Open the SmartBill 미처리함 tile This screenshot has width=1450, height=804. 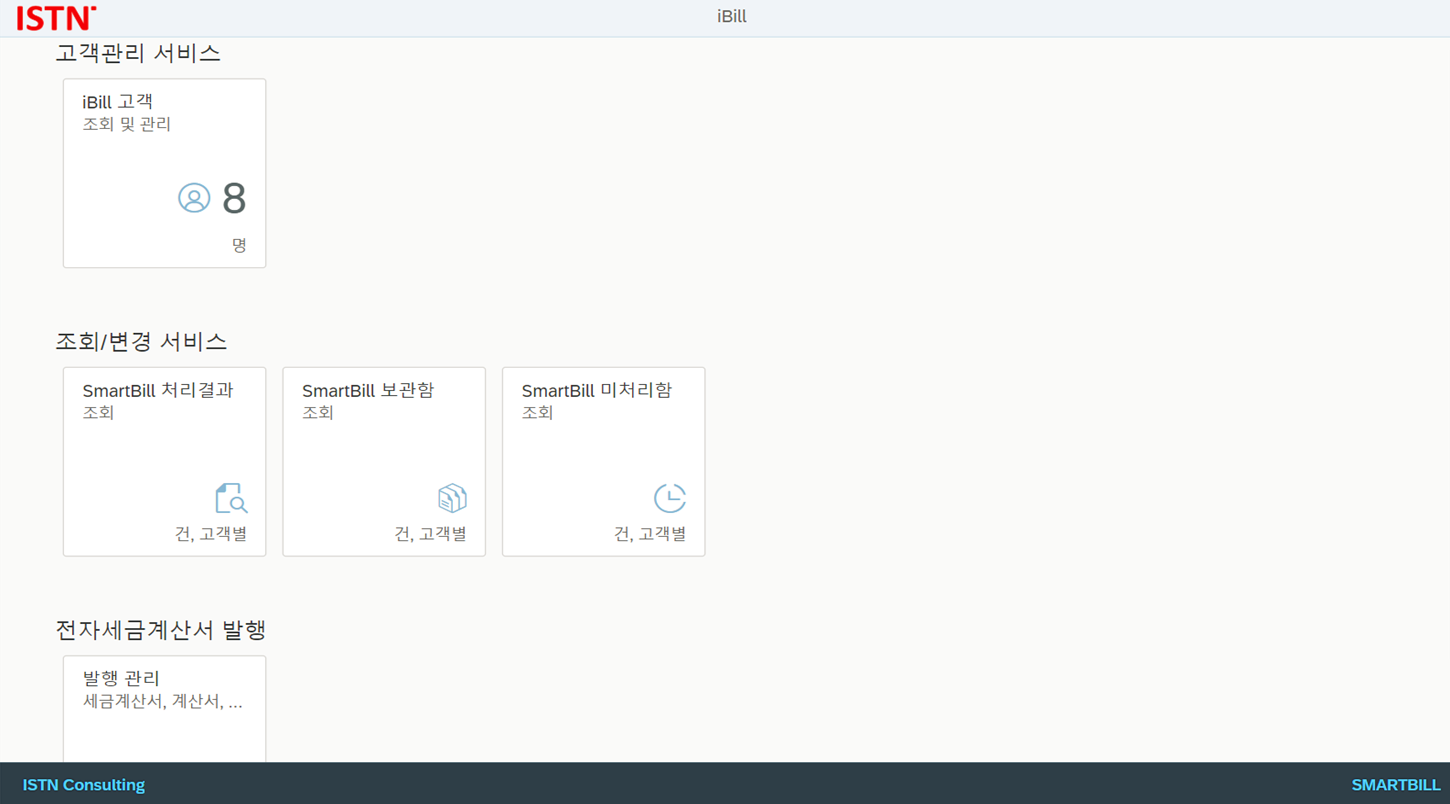(x=603, y=461)
